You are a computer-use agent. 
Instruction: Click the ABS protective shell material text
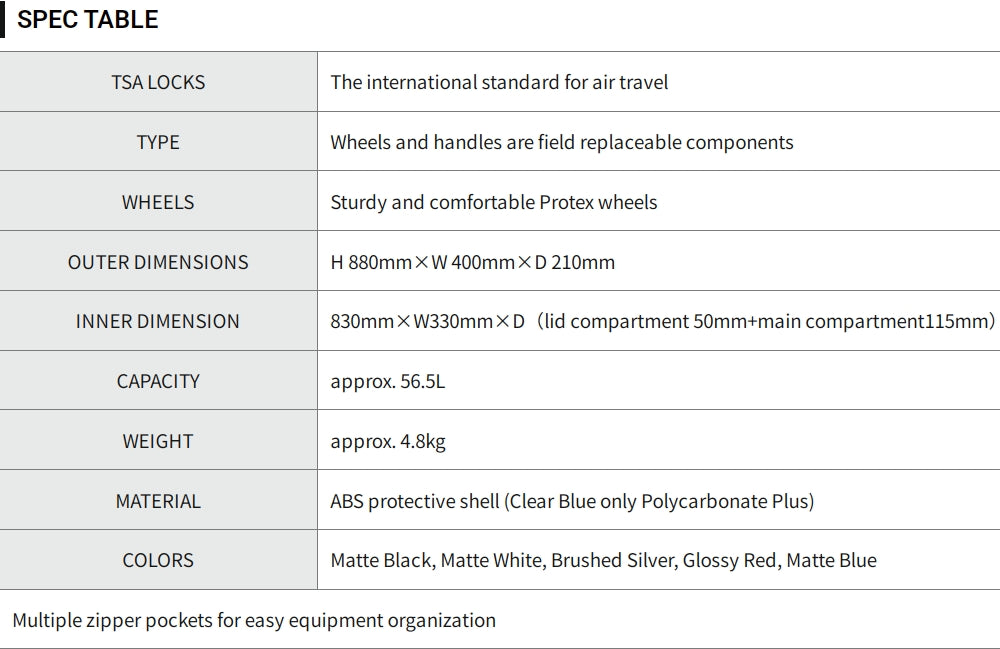pyautogui.click(x=572, y=501)
